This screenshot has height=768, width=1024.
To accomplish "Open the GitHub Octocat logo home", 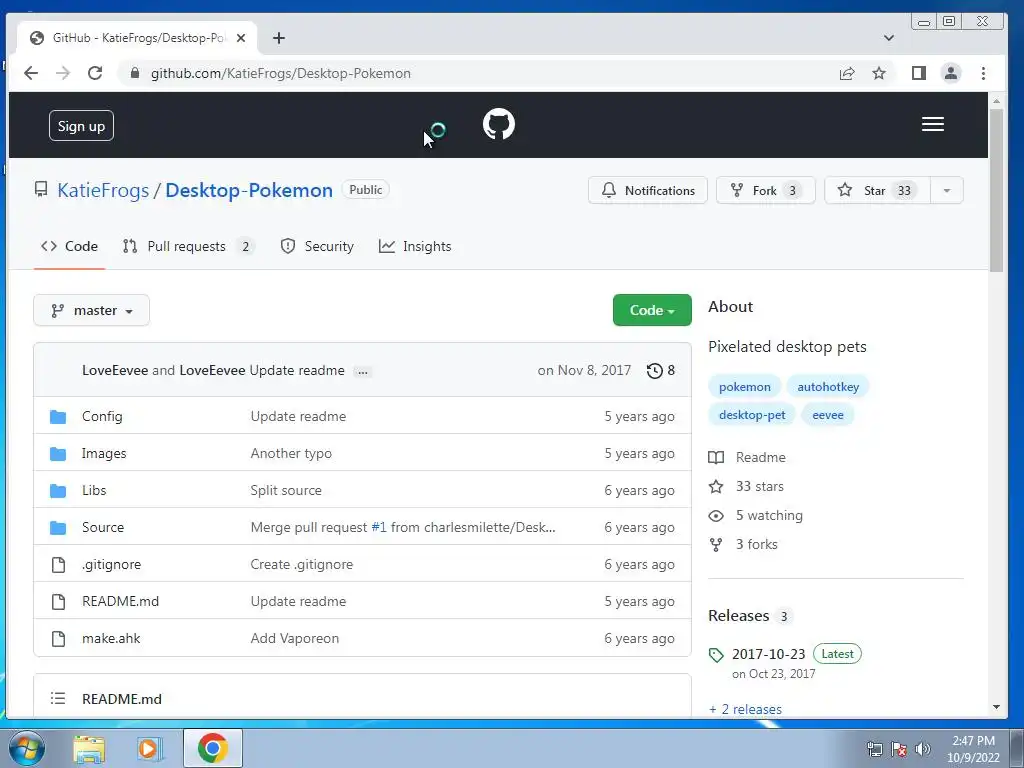I will 498,124.
